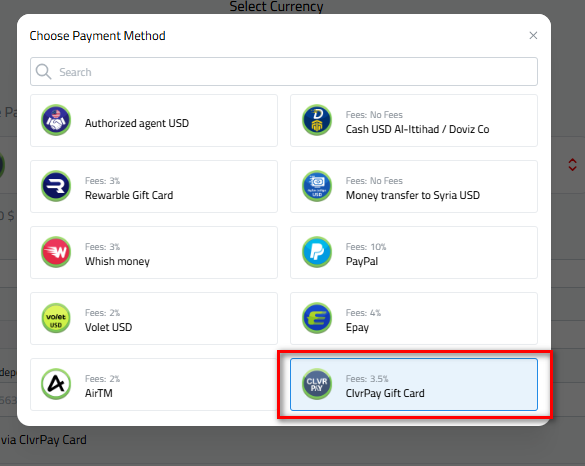
Task: Close the Choose Payment Method dialog
Action: pos(533,35)
